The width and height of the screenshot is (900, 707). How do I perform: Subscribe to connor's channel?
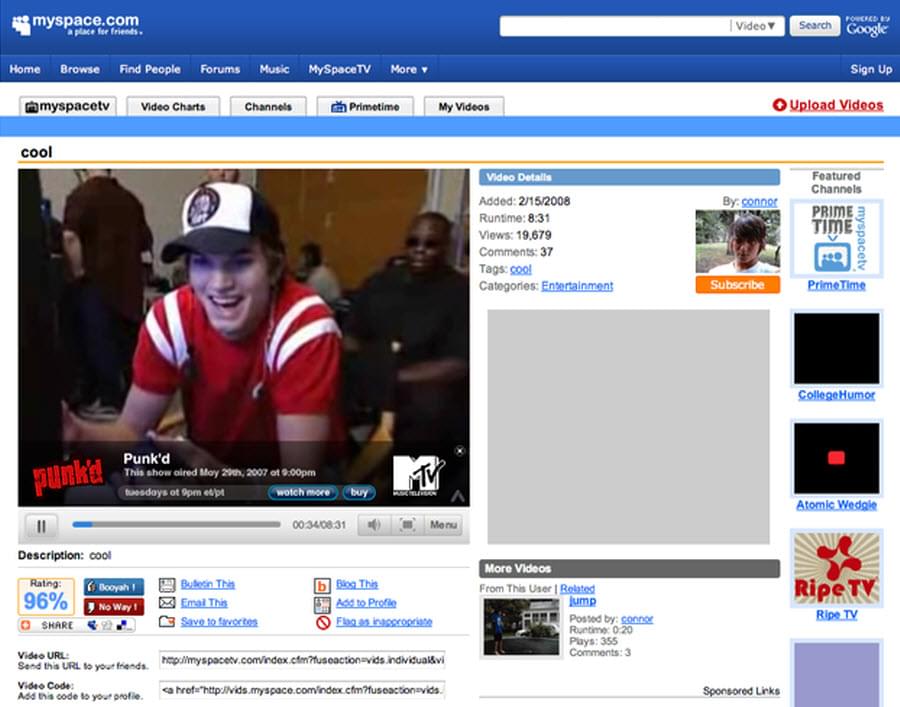tap(737, 285)
